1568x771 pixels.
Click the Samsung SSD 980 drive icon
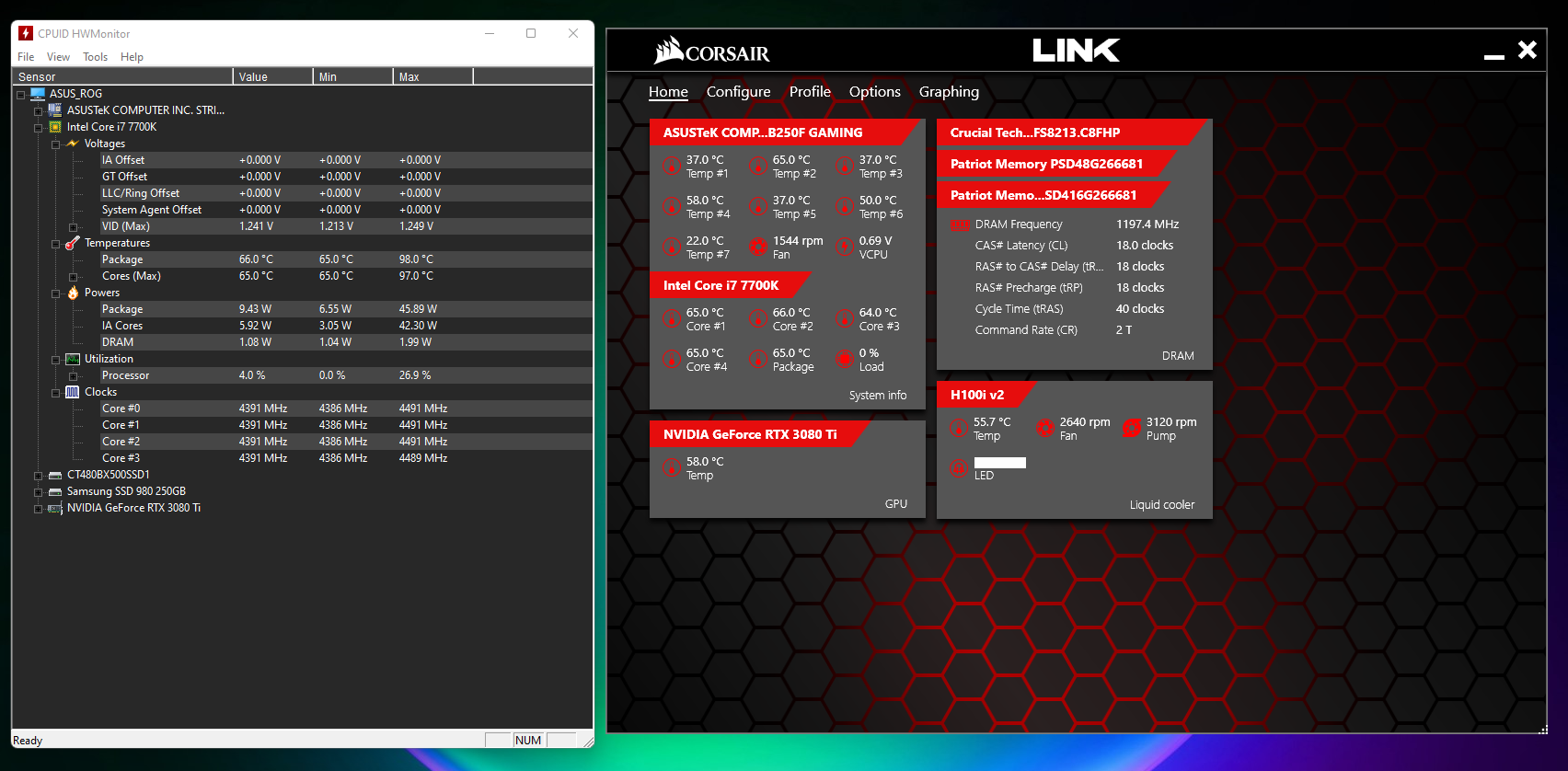pos(55,491)
